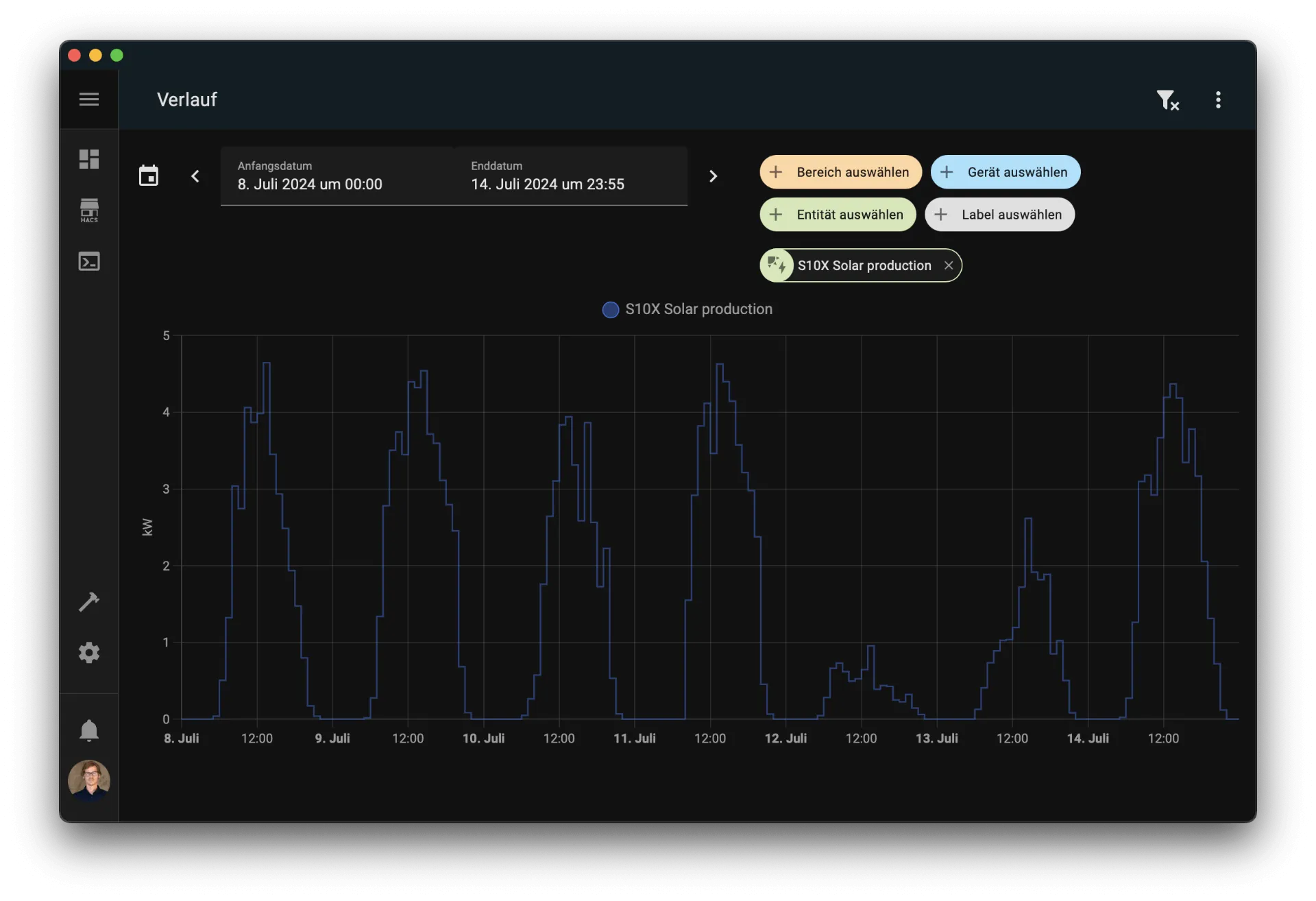Toggle S10X Solar production legend series
Screen dimensions: 1316x901
tap(687, 309)
